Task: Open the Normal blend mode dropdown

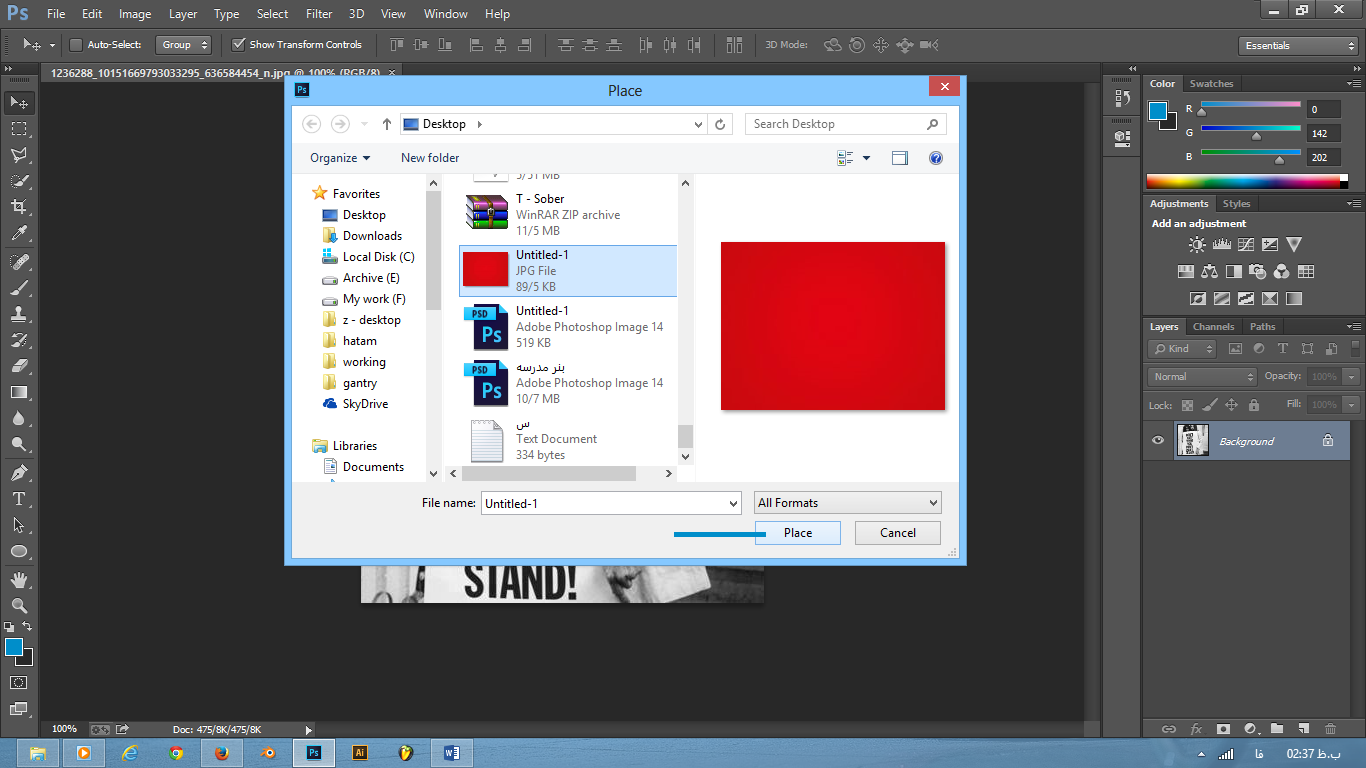Action: [x=1202, y=377]
